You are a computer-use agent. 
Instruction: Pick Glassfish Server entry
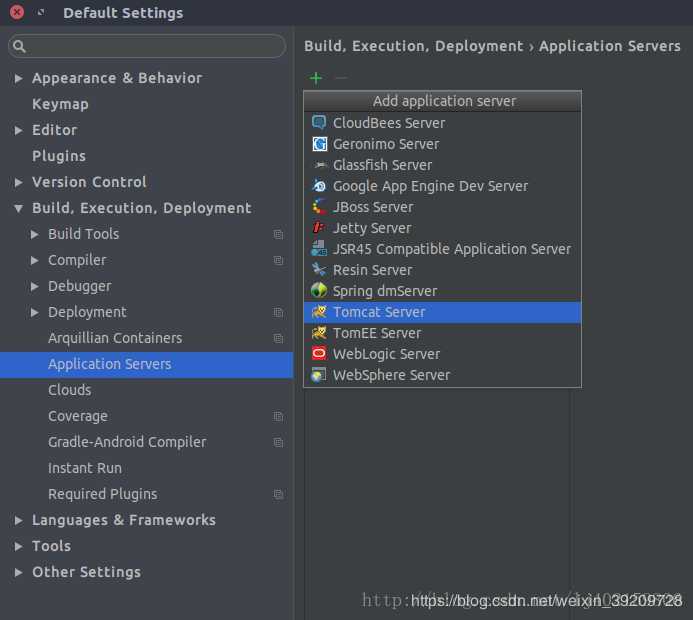click(x=442, y=165)
